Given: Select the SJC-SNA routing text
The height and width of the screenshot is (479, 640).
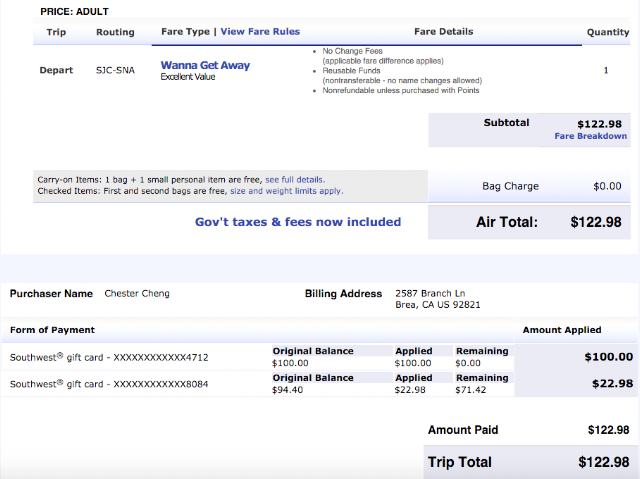Looking at the screenshot, I should (x=115, y=71).
